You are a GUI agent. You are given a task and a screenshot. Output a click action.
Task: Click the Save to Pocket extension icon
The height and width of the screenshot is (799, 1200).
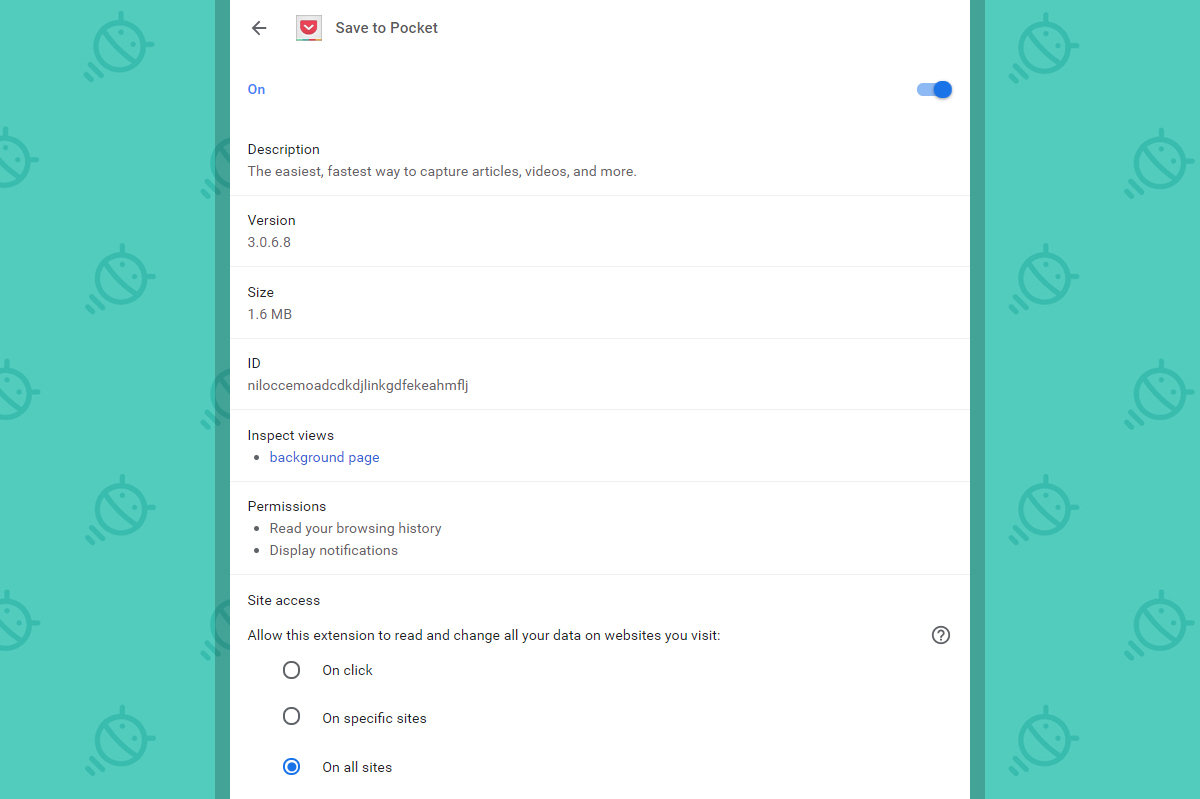309,28
